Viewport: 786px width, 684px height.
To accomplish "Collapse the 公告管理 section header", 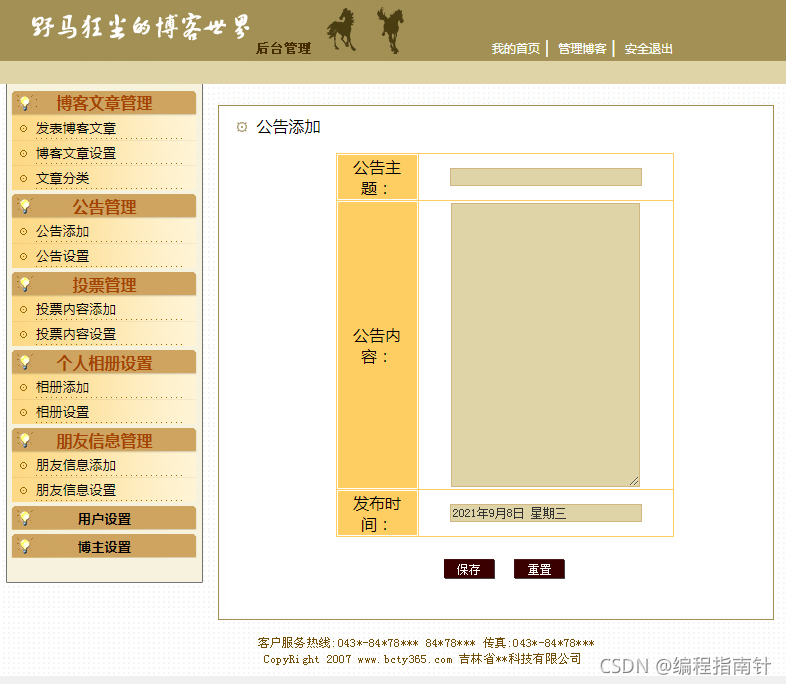I will coord(104,206).
